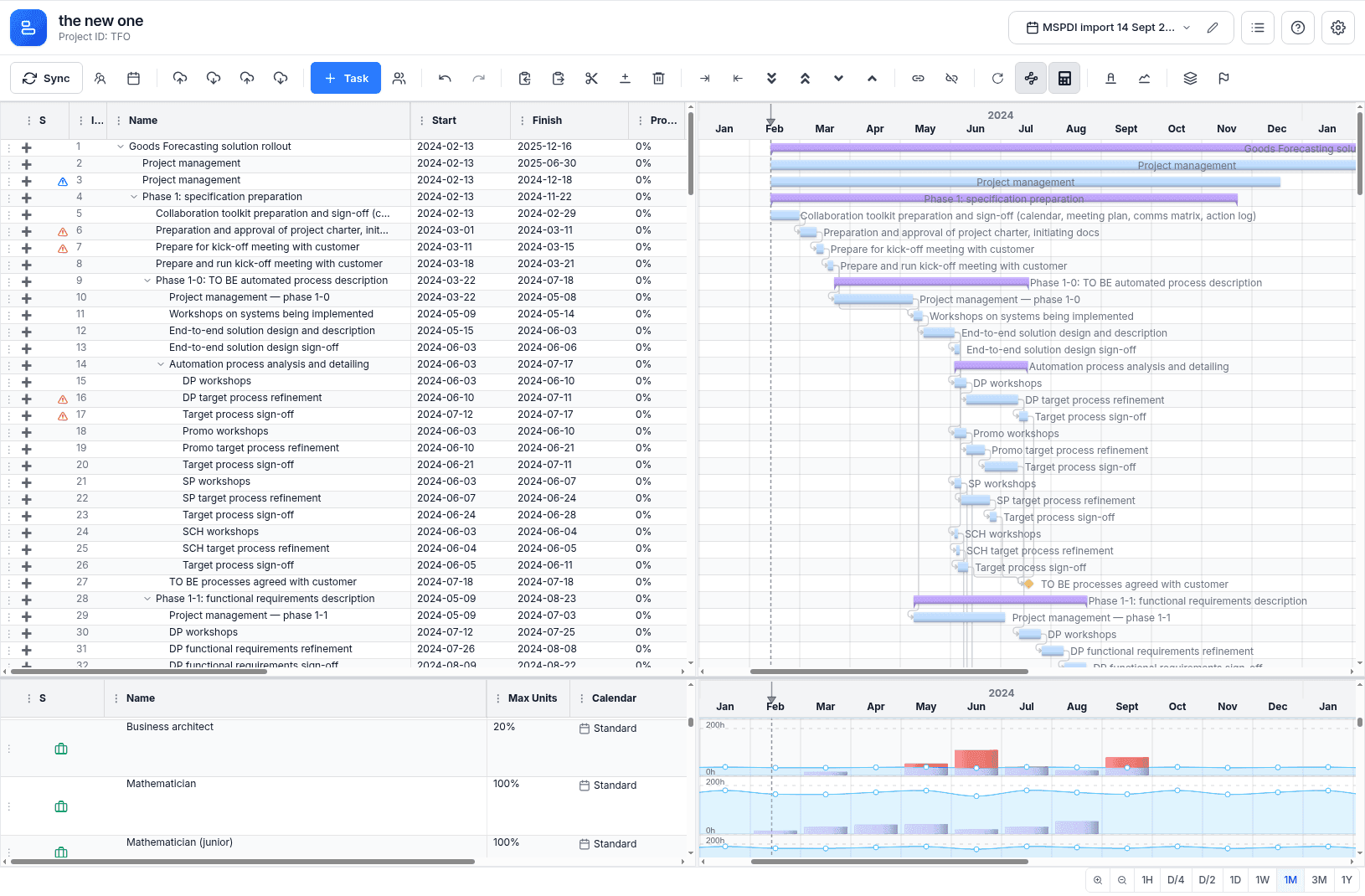Image resolution: width=1365 pixels, height=896 pixels.
Task: Select the active 1M scale button
Action: tap(1290, 880)
